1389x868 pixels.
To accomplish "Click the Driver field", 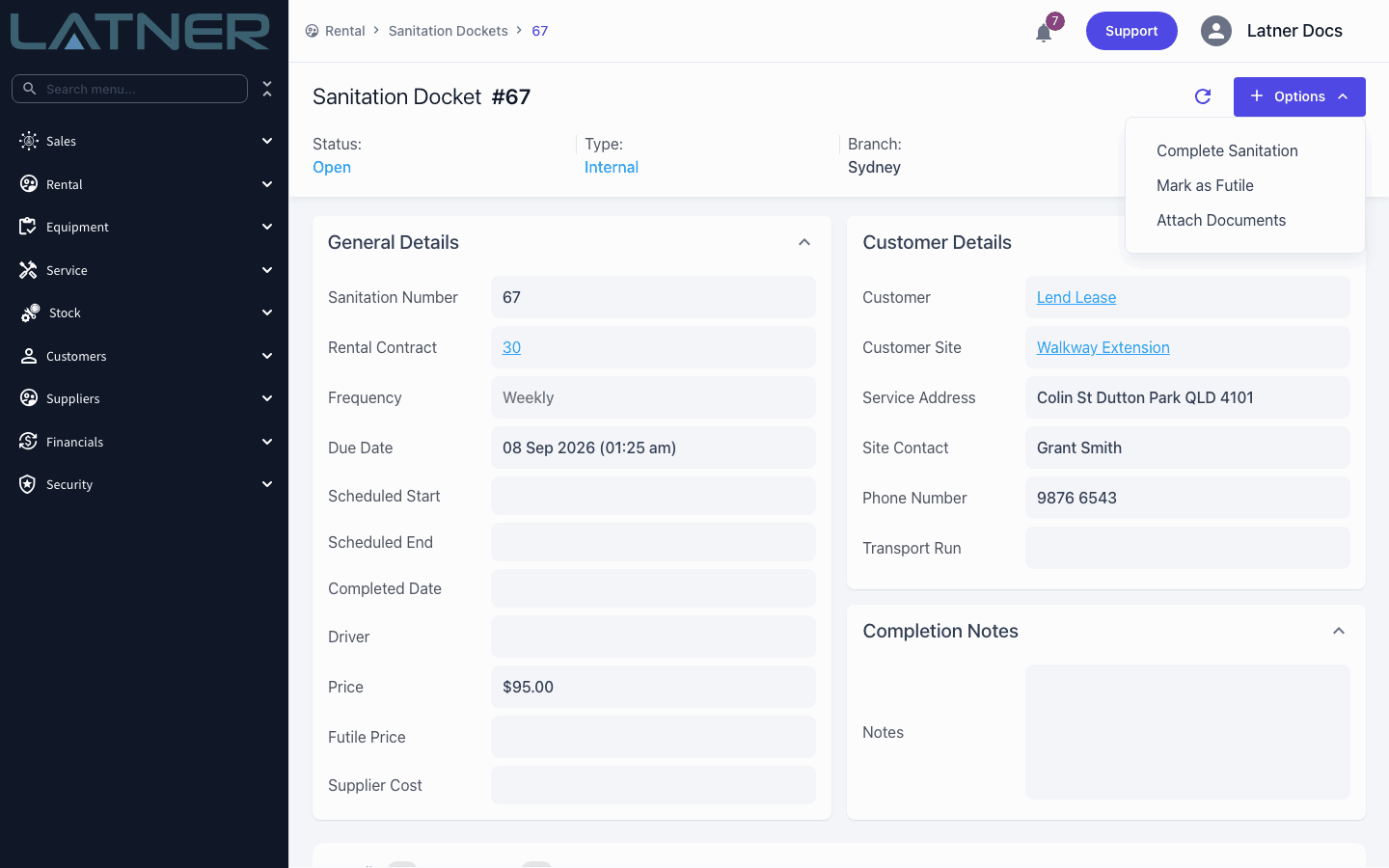I will click(653, 637).
